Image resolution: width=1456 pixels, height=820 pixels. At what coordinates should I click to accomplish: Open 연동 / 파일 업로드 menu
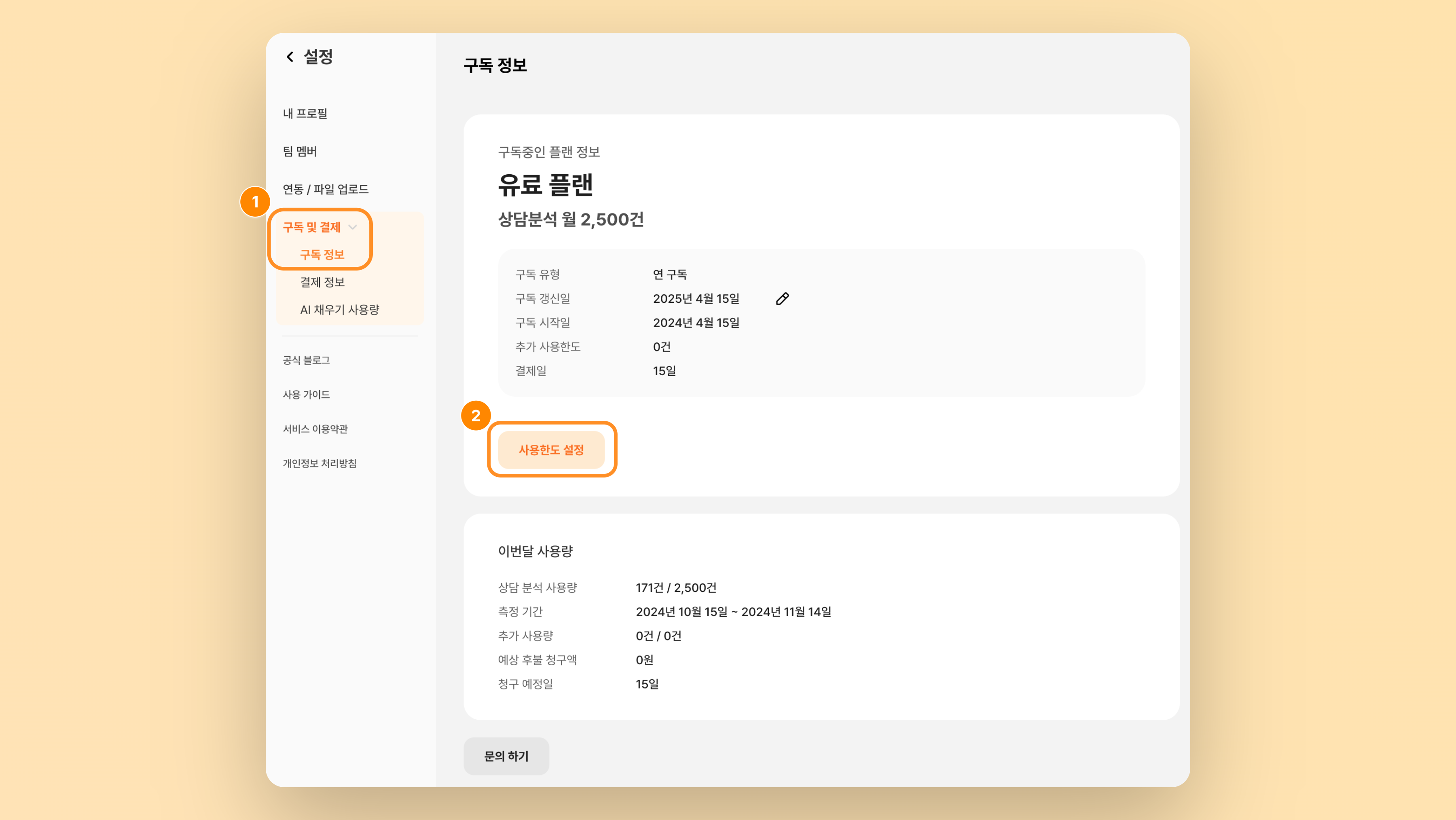click(x=326, y=189)
